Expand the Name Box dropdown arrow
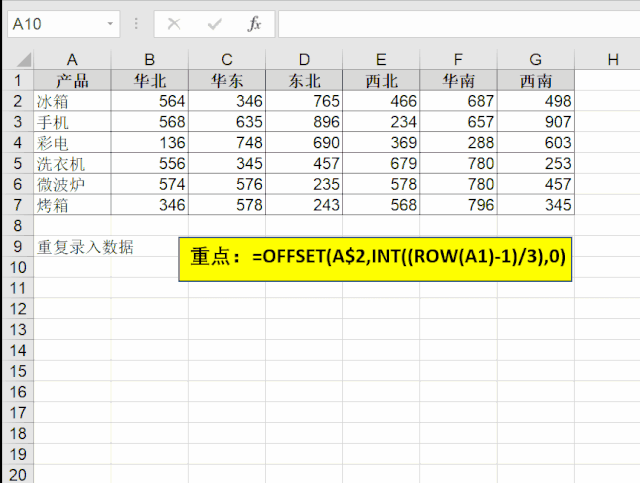 pyautogui.click(x=110, y=24)
